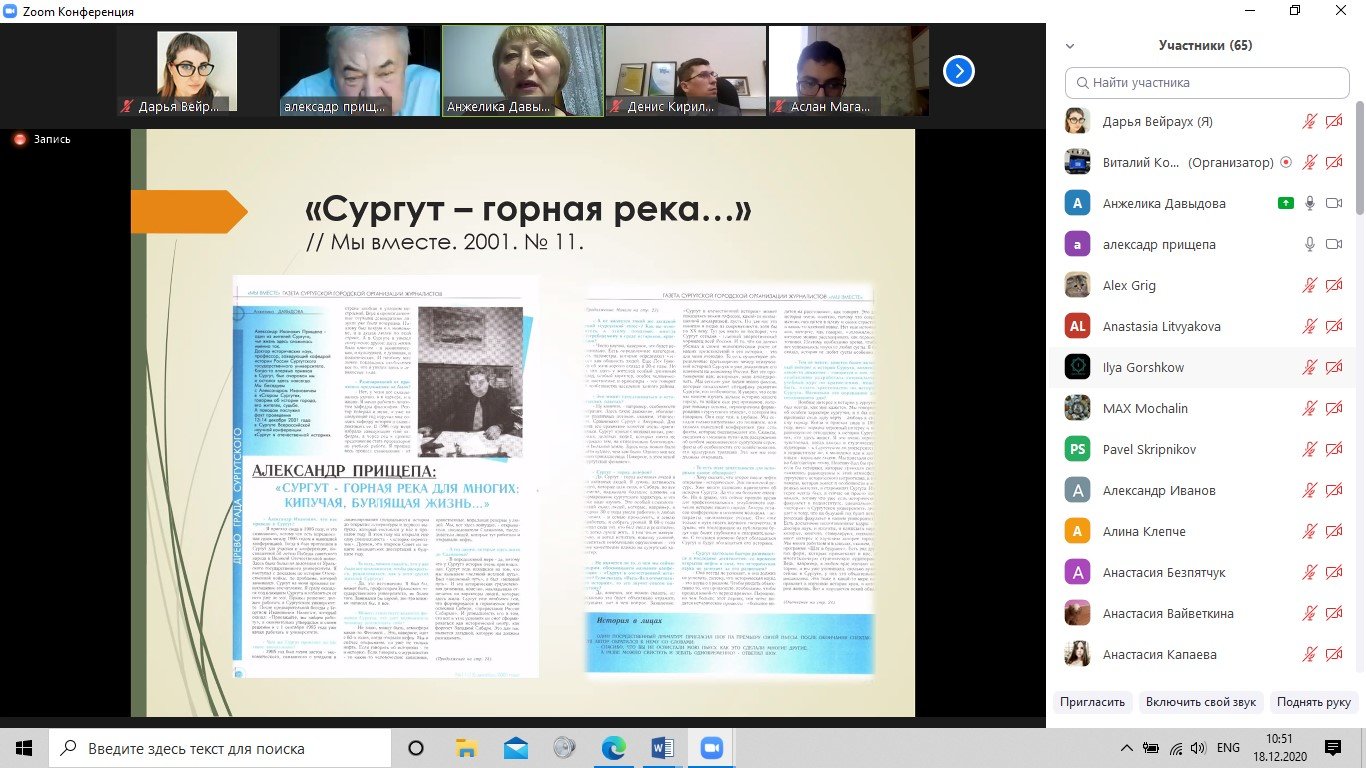Screen dimensions: 1366x768
Task: Click Виталий Ко's recording status icon
Action: (1286, 162)
